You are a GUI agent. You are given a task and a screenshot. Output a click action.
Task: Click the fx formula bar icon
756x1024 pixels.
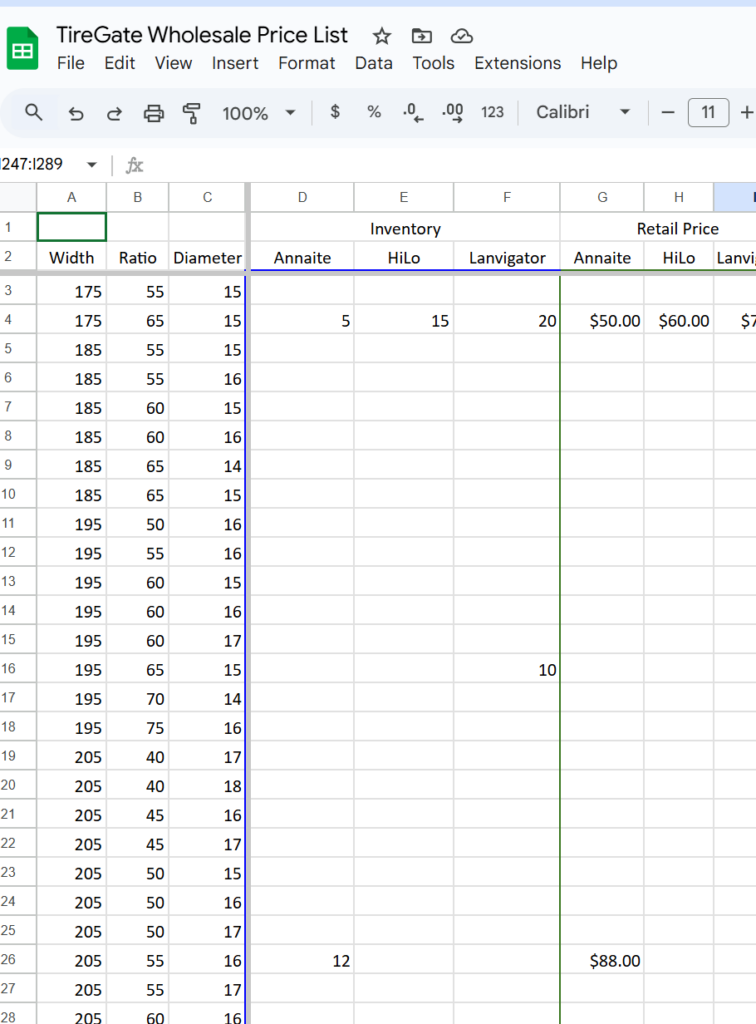click(134, 165)
